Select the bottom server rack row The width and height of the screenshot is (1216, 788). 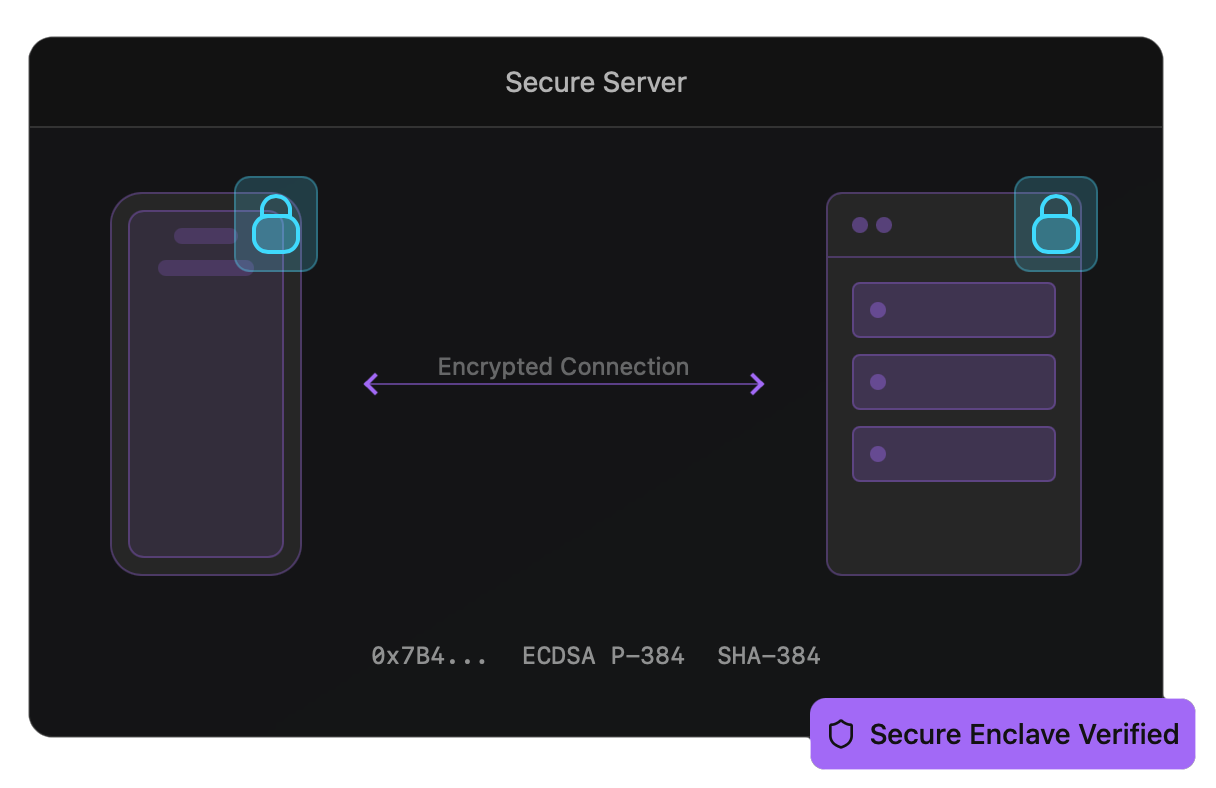tap(954, 454)
